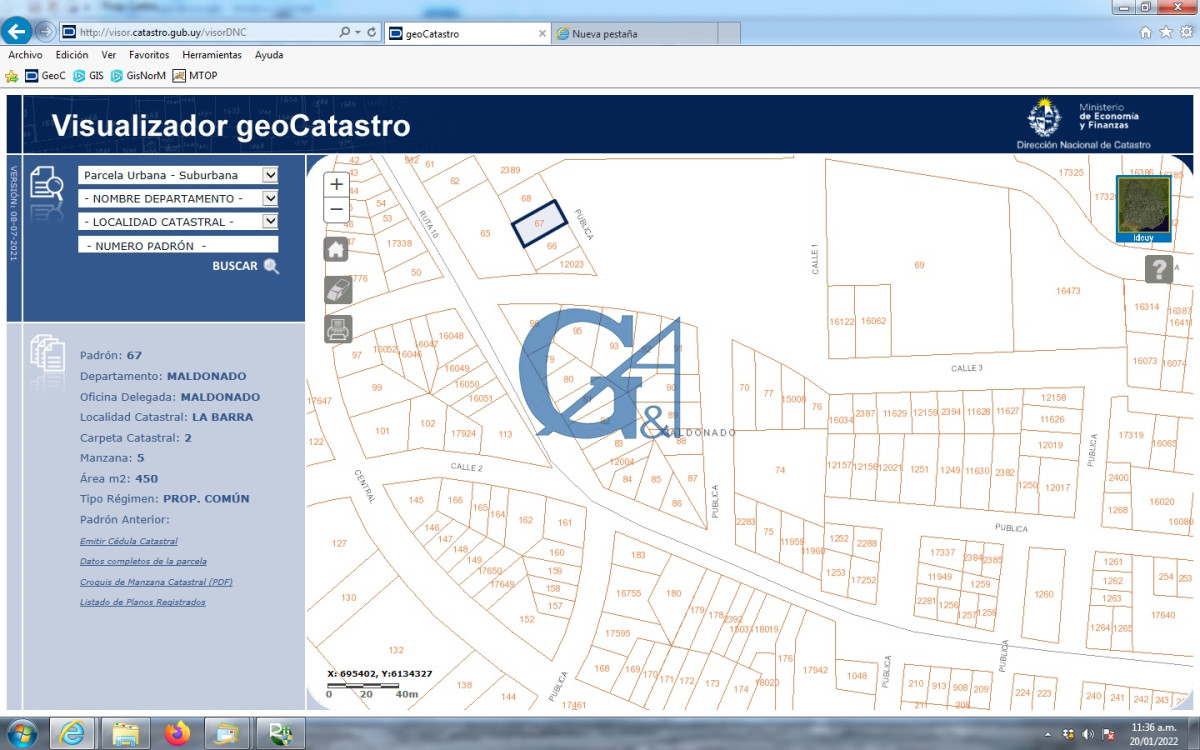Click the print map icon
1200x750 pixels.
[x=338, y=328]
